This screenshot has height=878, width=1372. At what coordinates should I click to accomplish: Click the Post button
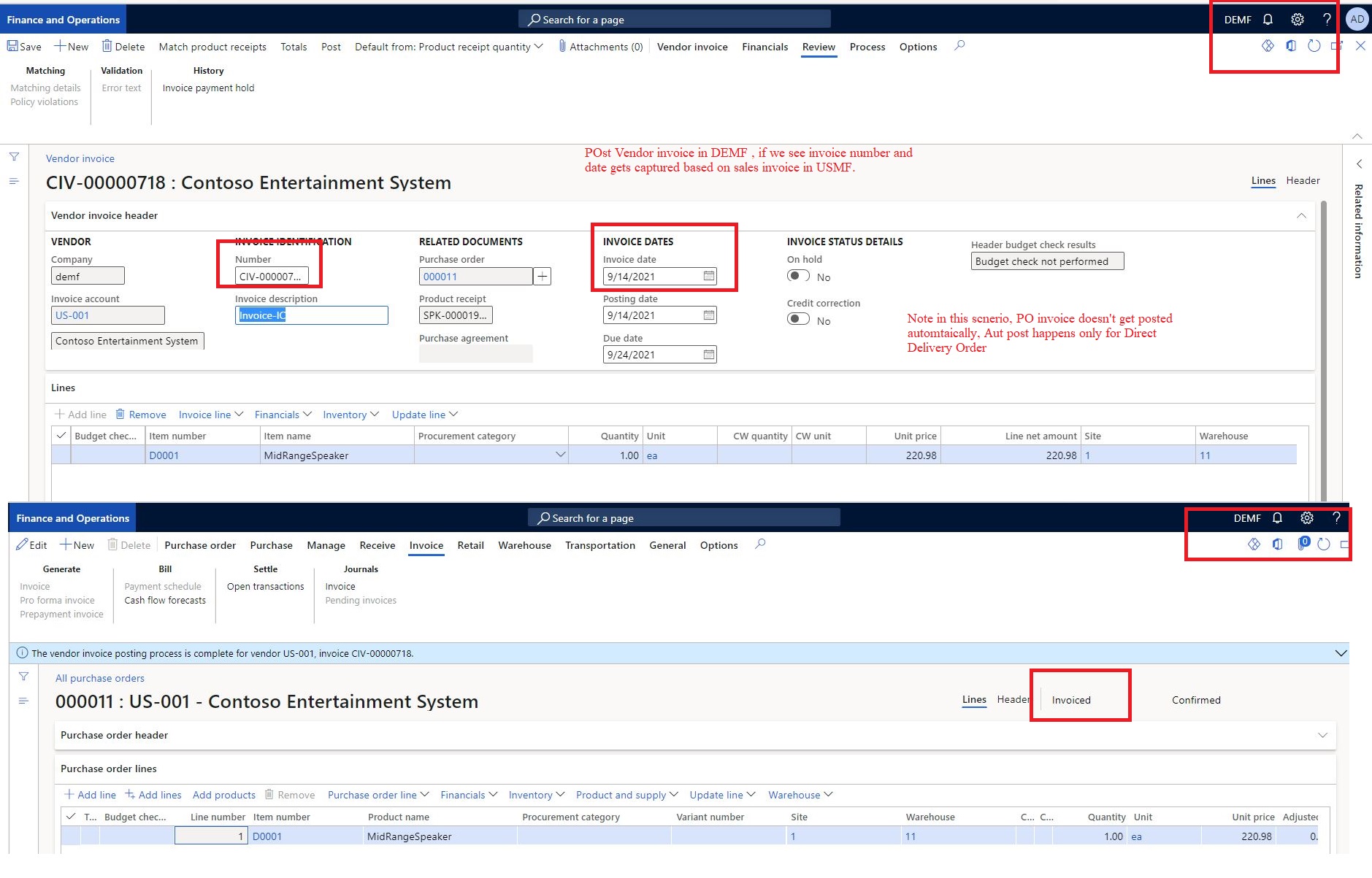pos(331,47)
